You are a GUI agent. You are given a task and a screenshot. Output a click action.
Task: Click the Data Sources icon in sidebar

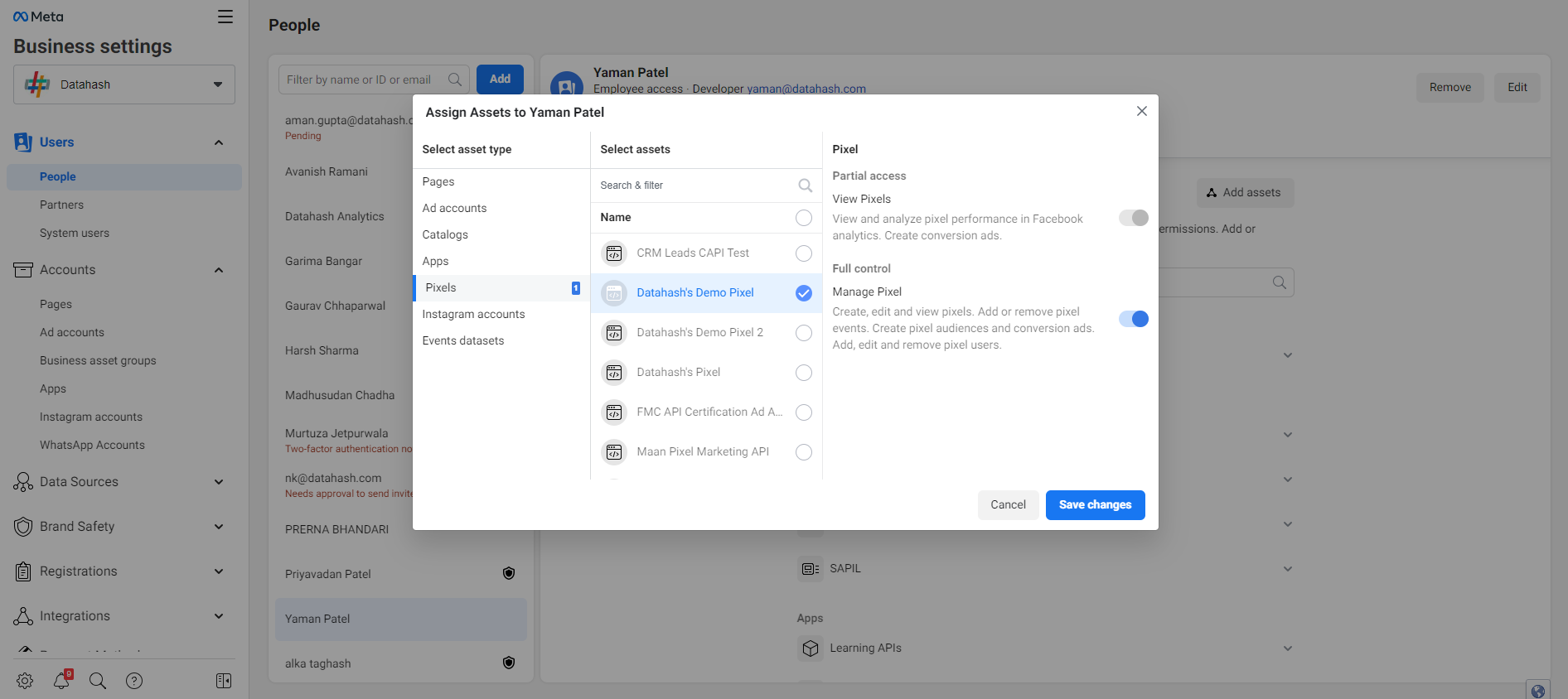[23, 482]
